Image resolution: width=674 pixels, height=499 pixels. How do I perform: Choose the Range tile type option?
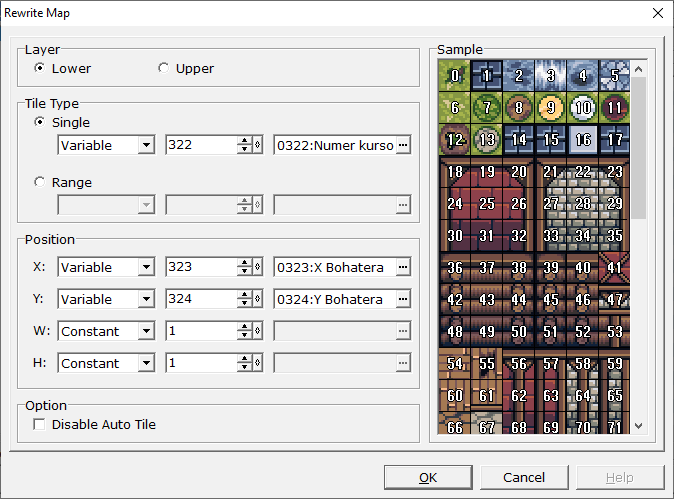coord(40,182)
